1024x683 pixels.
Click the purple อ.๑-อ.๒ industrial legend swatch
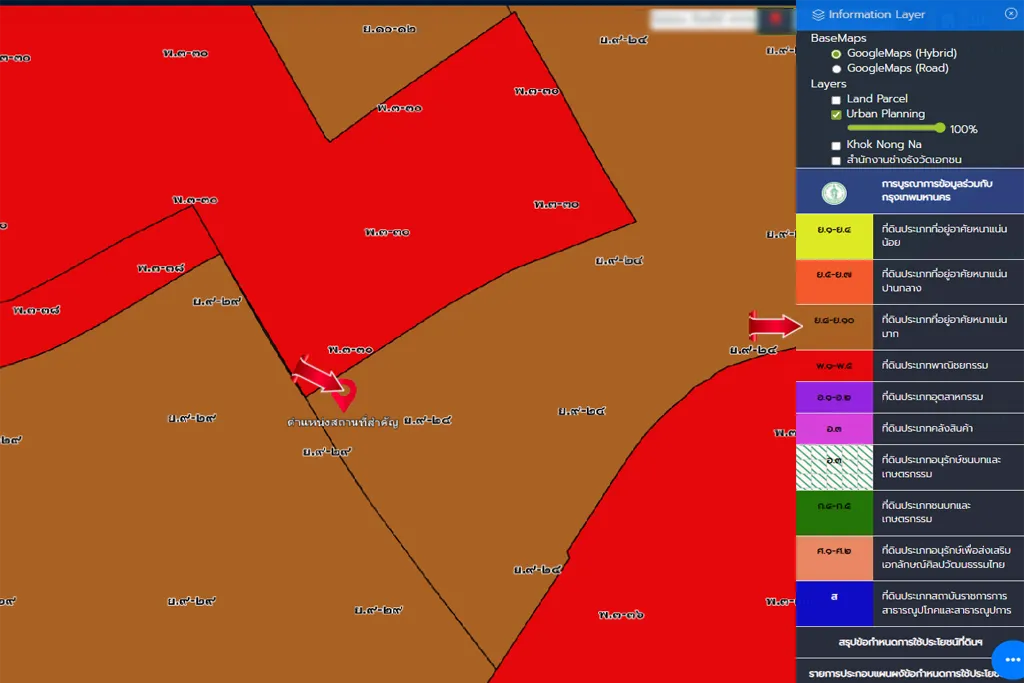coord(834,397)
